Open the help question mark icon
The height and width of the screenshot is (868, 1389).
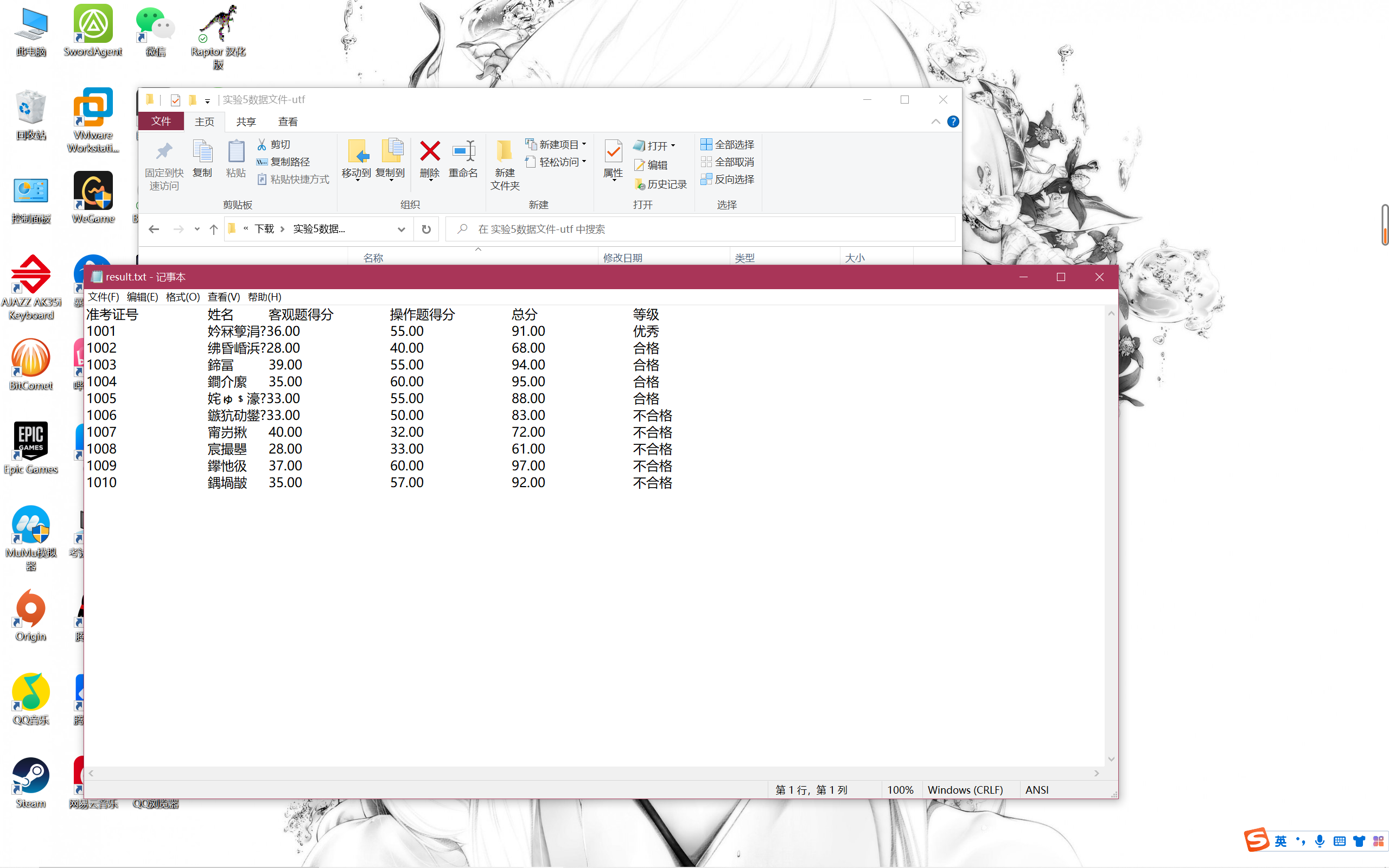(x=953, y=122)
